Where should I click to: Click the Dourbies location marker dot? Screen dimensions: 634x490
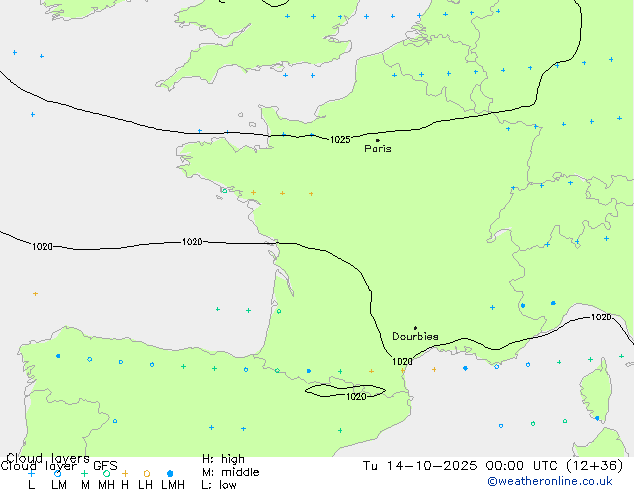pyautogui.click(x=415, y=328)
